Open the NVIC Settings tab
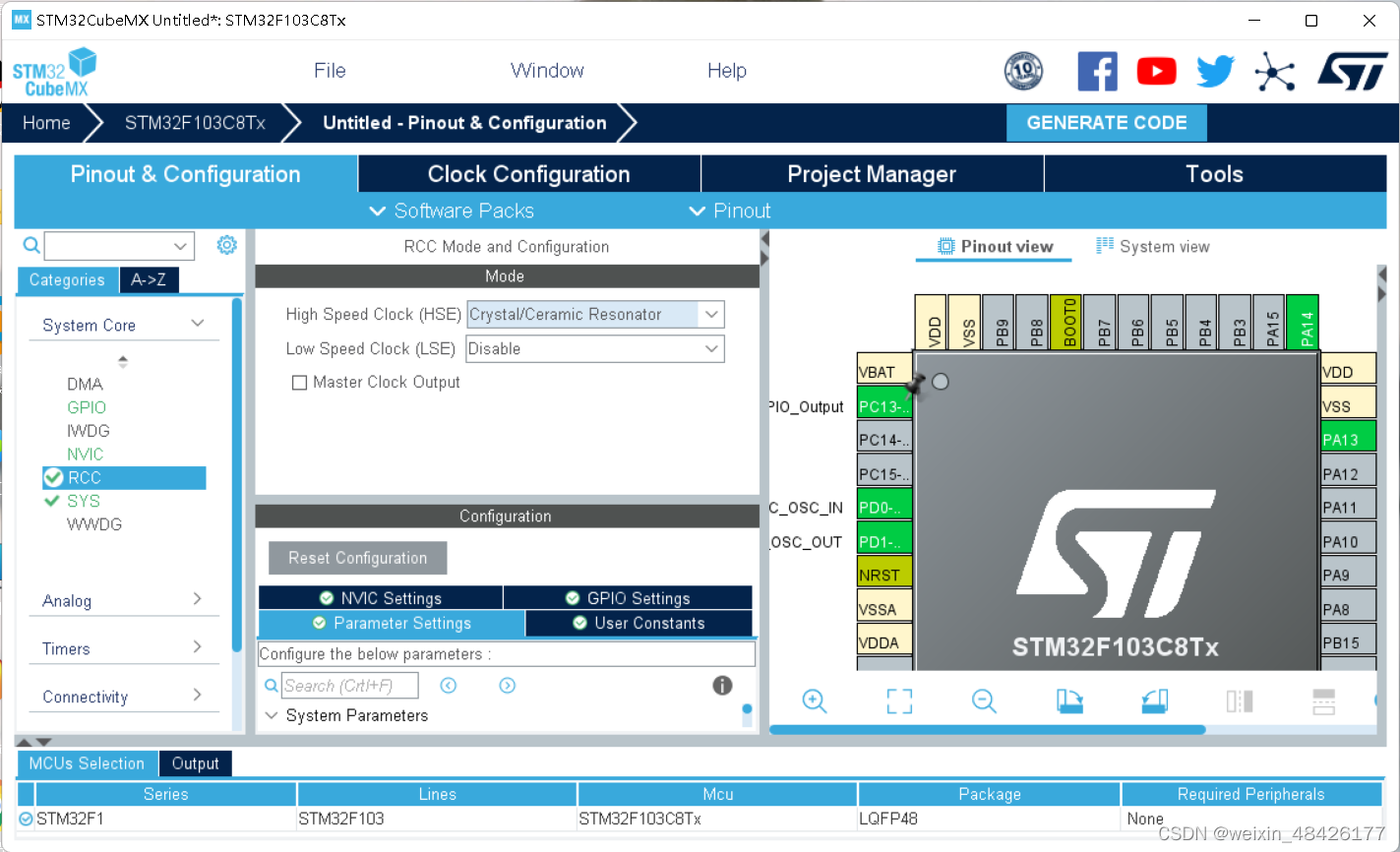Viewport: 1400px width, 852px height. pyautogui.click(x=381, y=598)
